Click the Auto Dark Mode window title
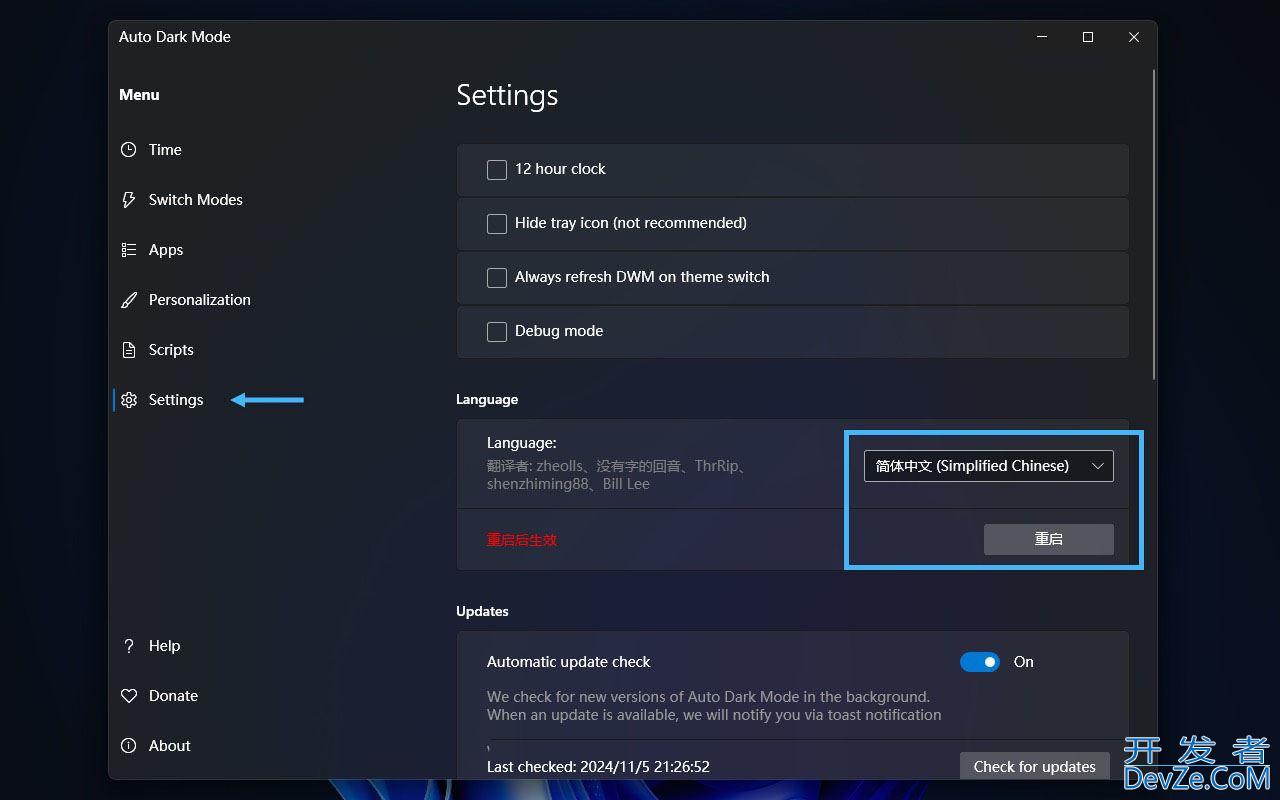Image resolution: width=1280 pixels, height=800 pixels. point(175,37)
